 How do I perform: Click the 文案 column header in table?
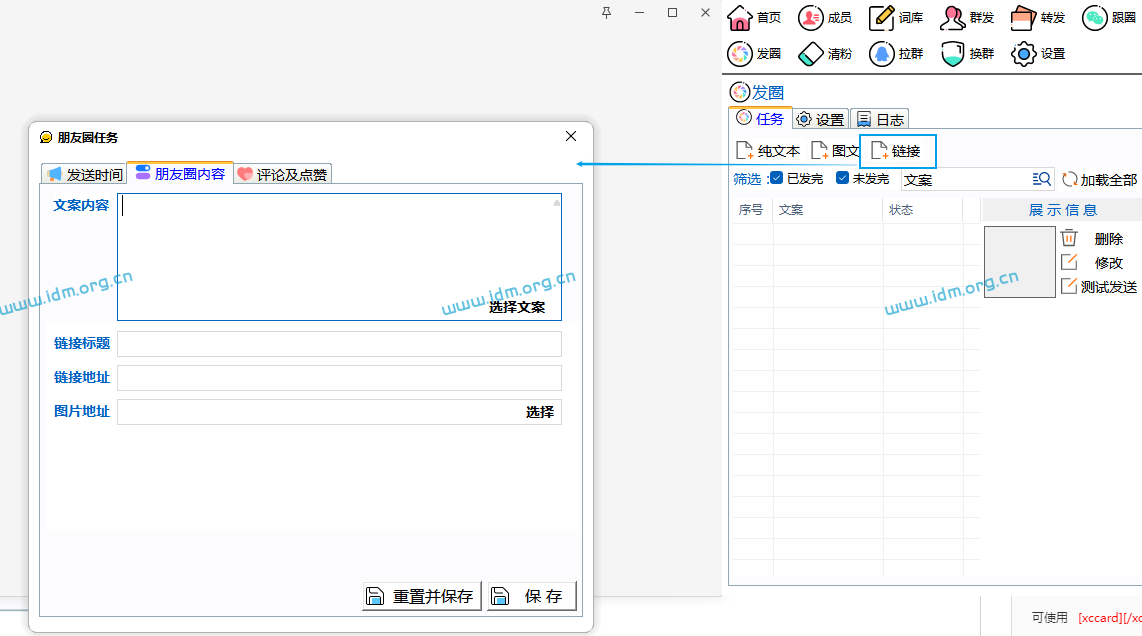(x=828, y=210)
